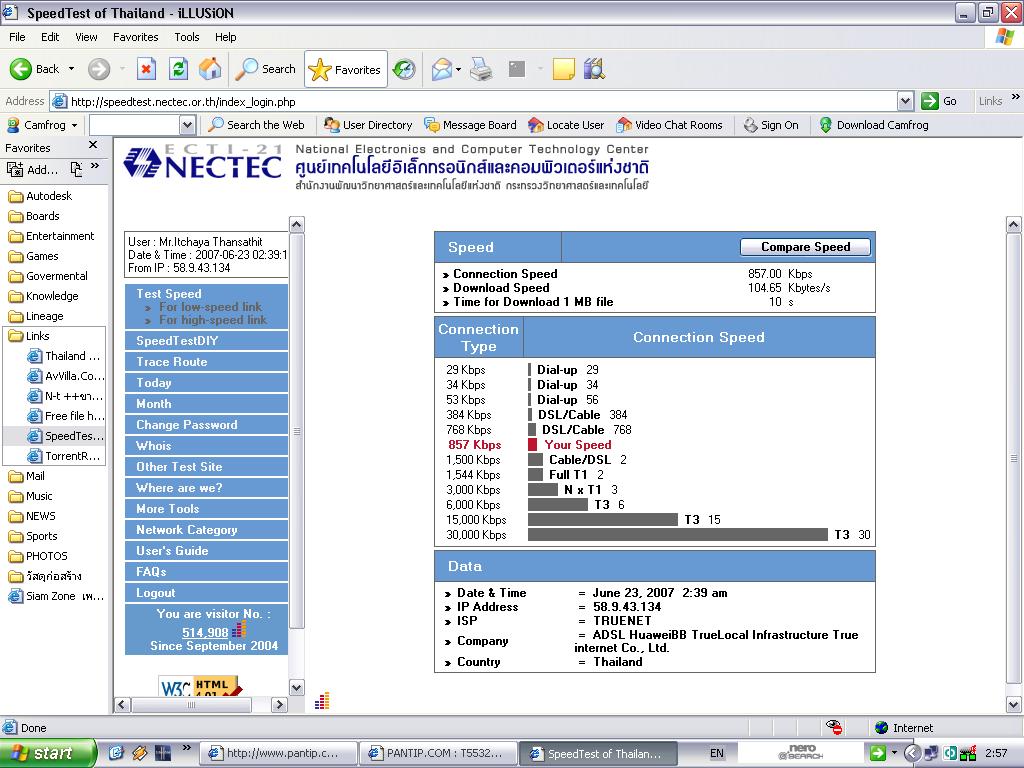
Task: Open the Edit menu
Action: coord(50,37)
